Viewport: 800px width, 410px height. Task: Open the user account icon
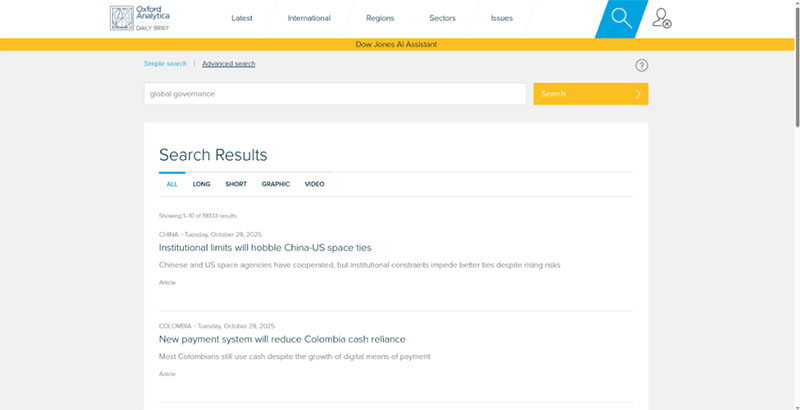coord(660,18)
